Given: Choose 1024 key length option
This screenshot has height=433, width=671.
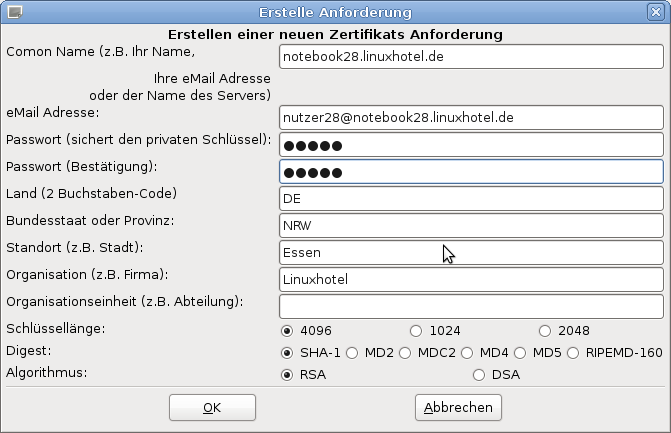Looking at the screenshot, I should [416, 330].
